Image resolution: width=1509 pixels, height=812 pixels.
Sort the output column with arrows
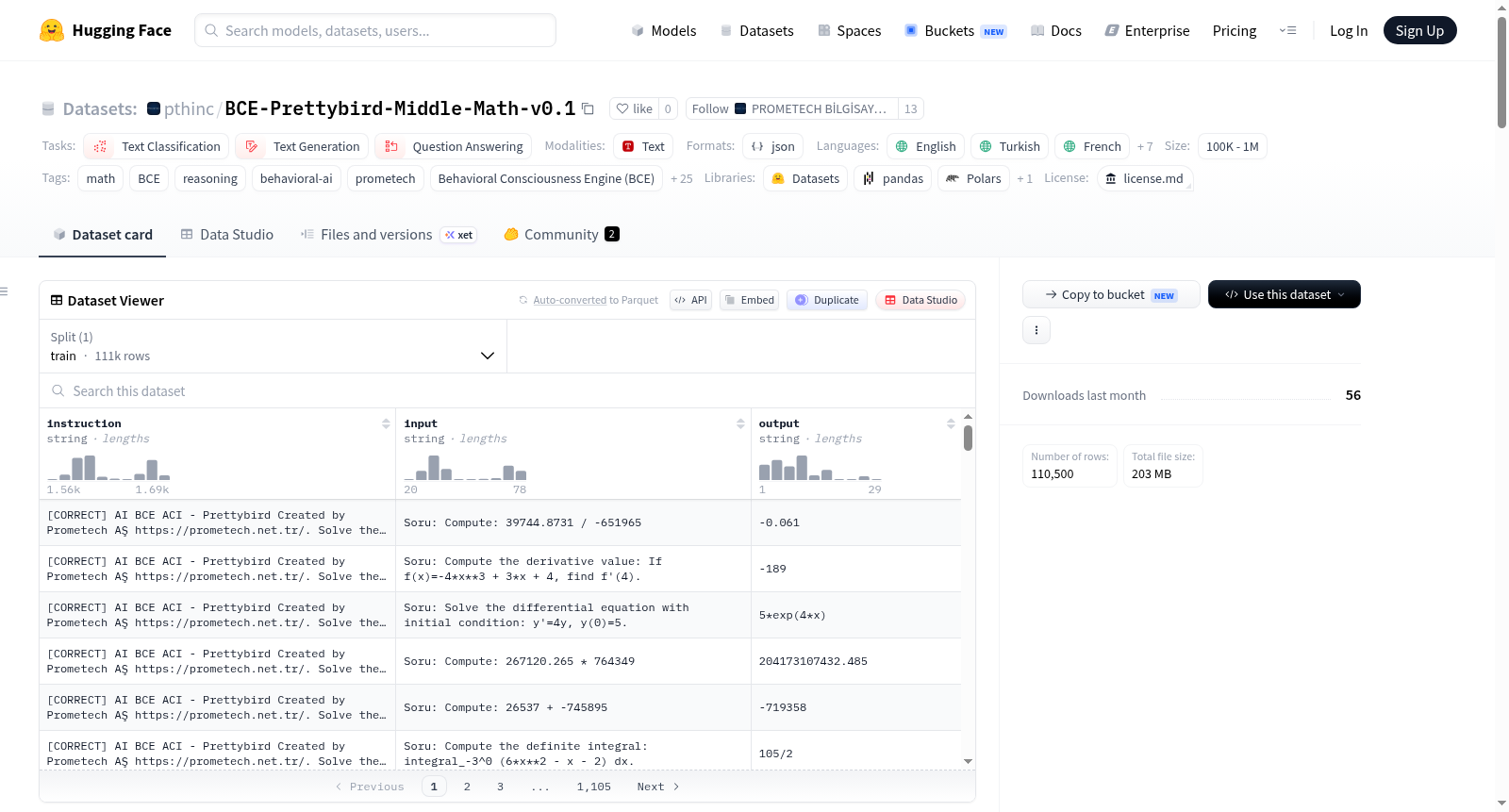951,423
